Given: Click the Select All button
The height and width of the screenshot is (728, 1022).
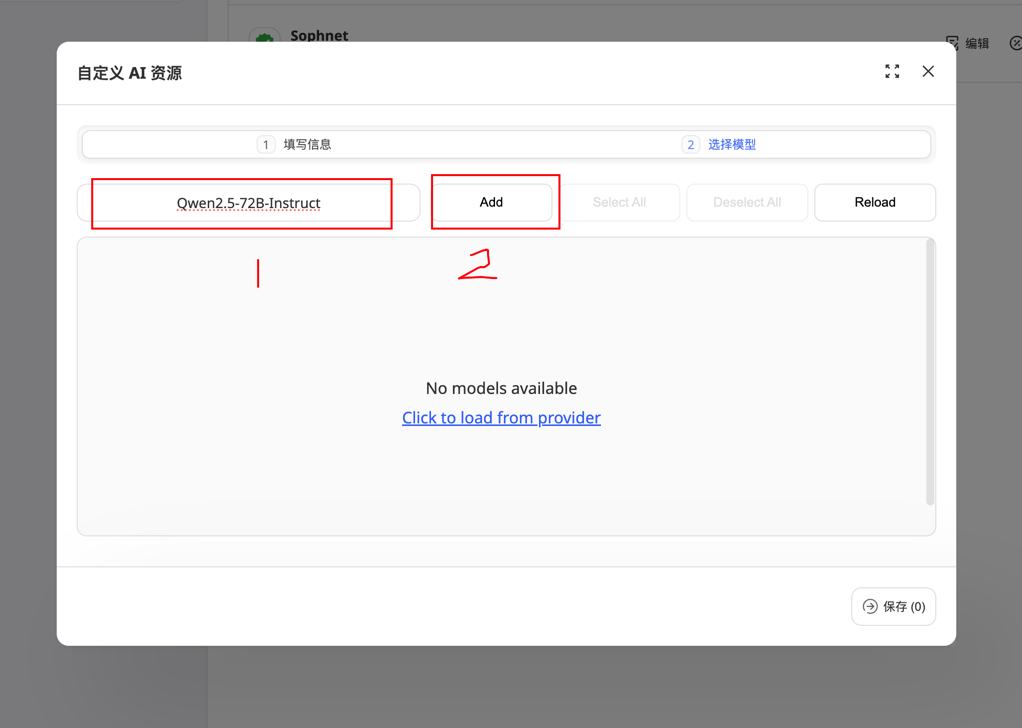Looking at the screenshot, I should click(619, 202).
